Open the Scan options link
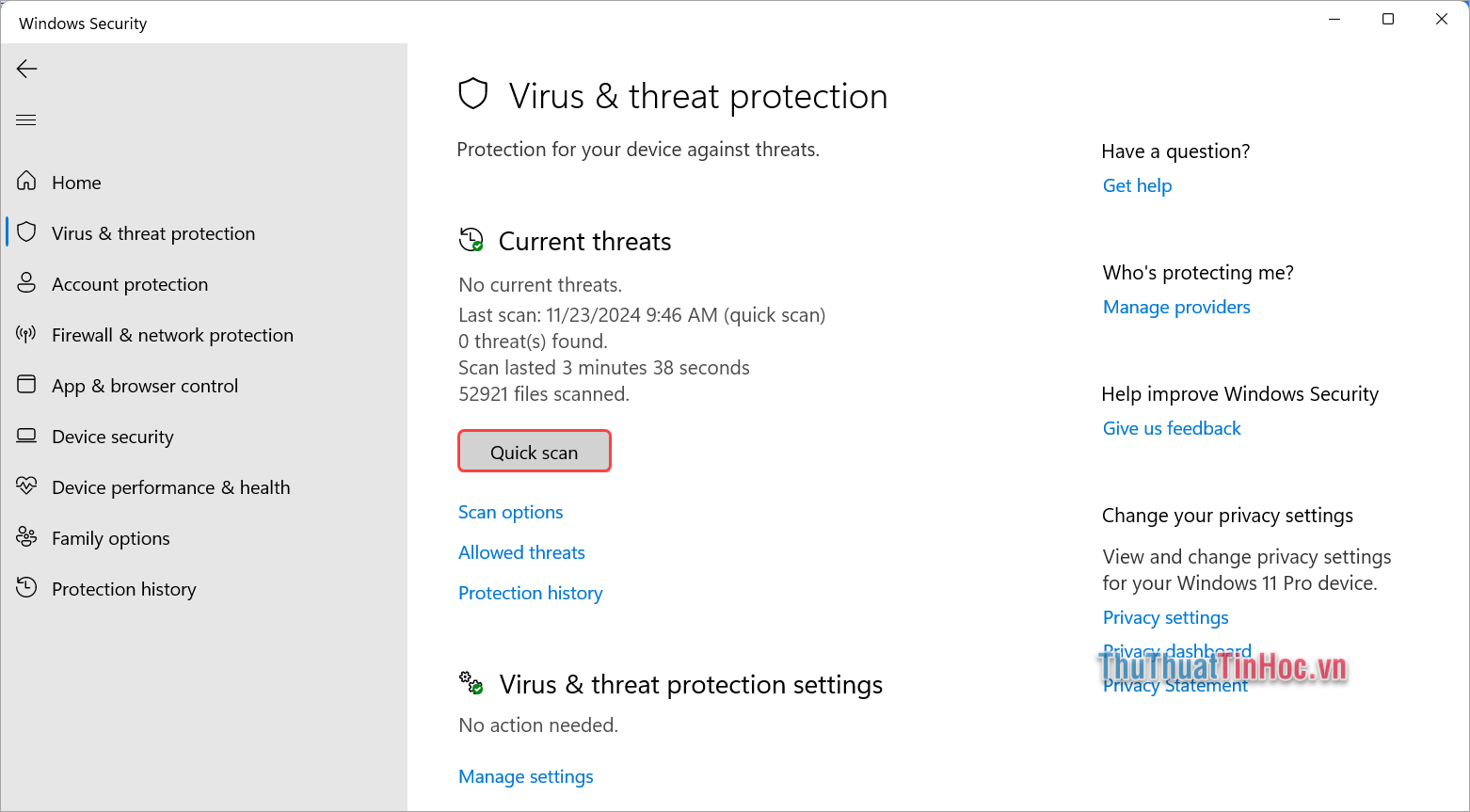This screenshot has width=1470, height=812. point(510,512)
